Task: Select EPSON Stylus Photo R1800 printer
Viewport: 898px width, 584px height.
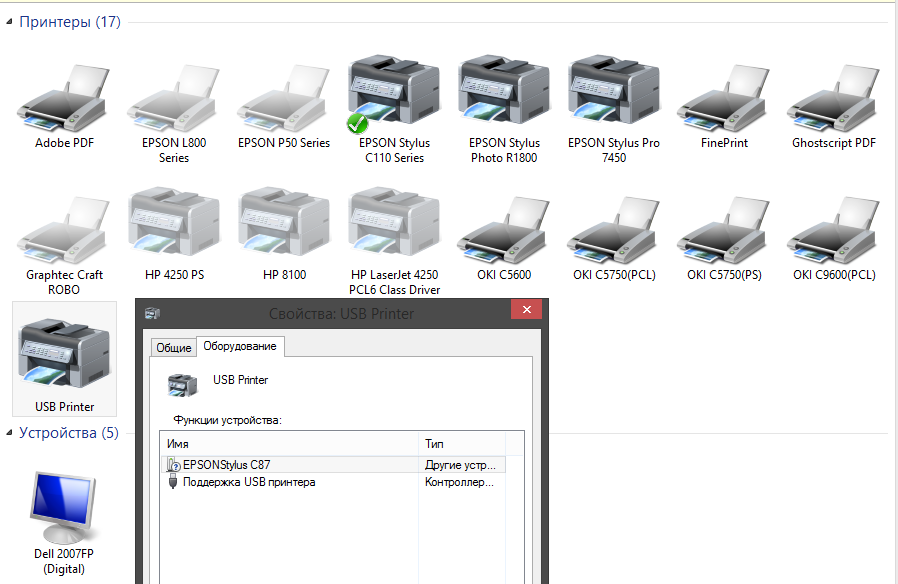Action: click(x=504, y=89)
